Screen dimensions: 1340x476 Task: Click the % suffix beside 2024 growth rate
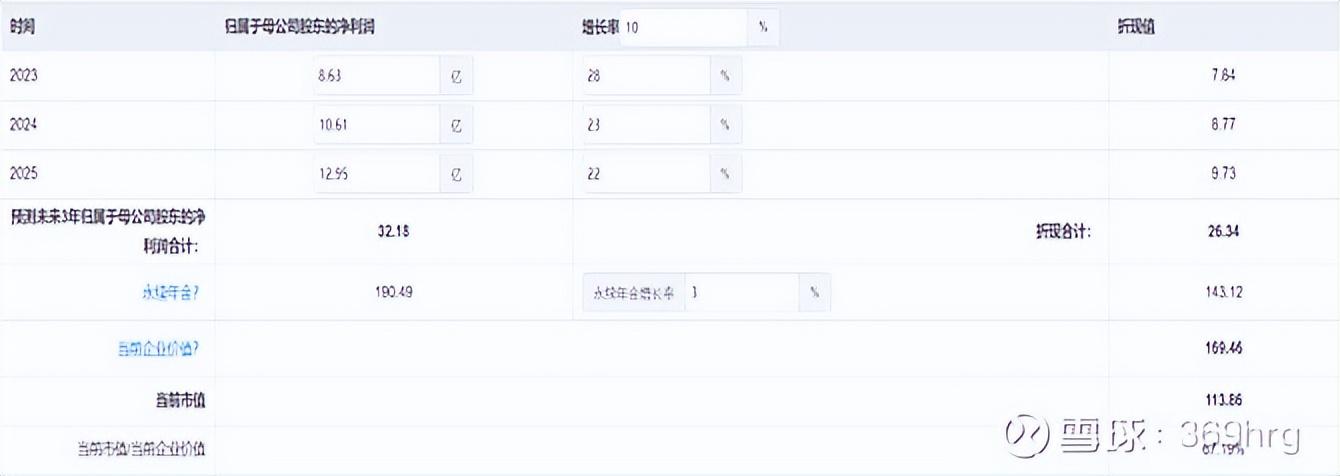coord(725,125)
